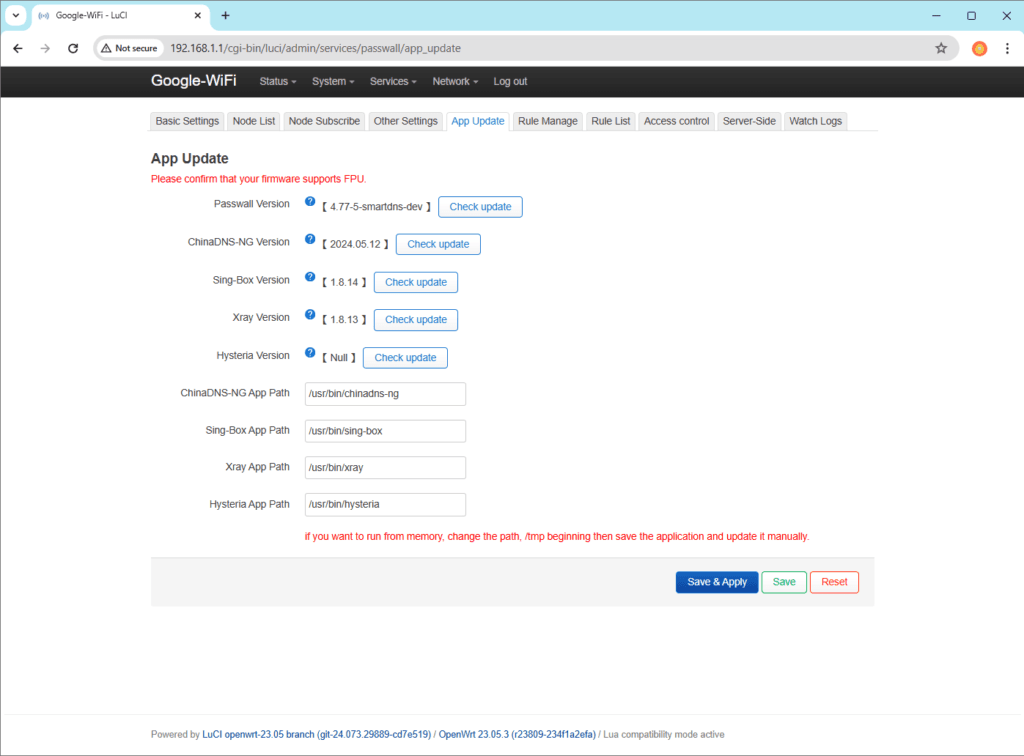The height and width of the screenshot is (756, 1024).
Task: Click the browser forward arrow
Action: (45, 48)
